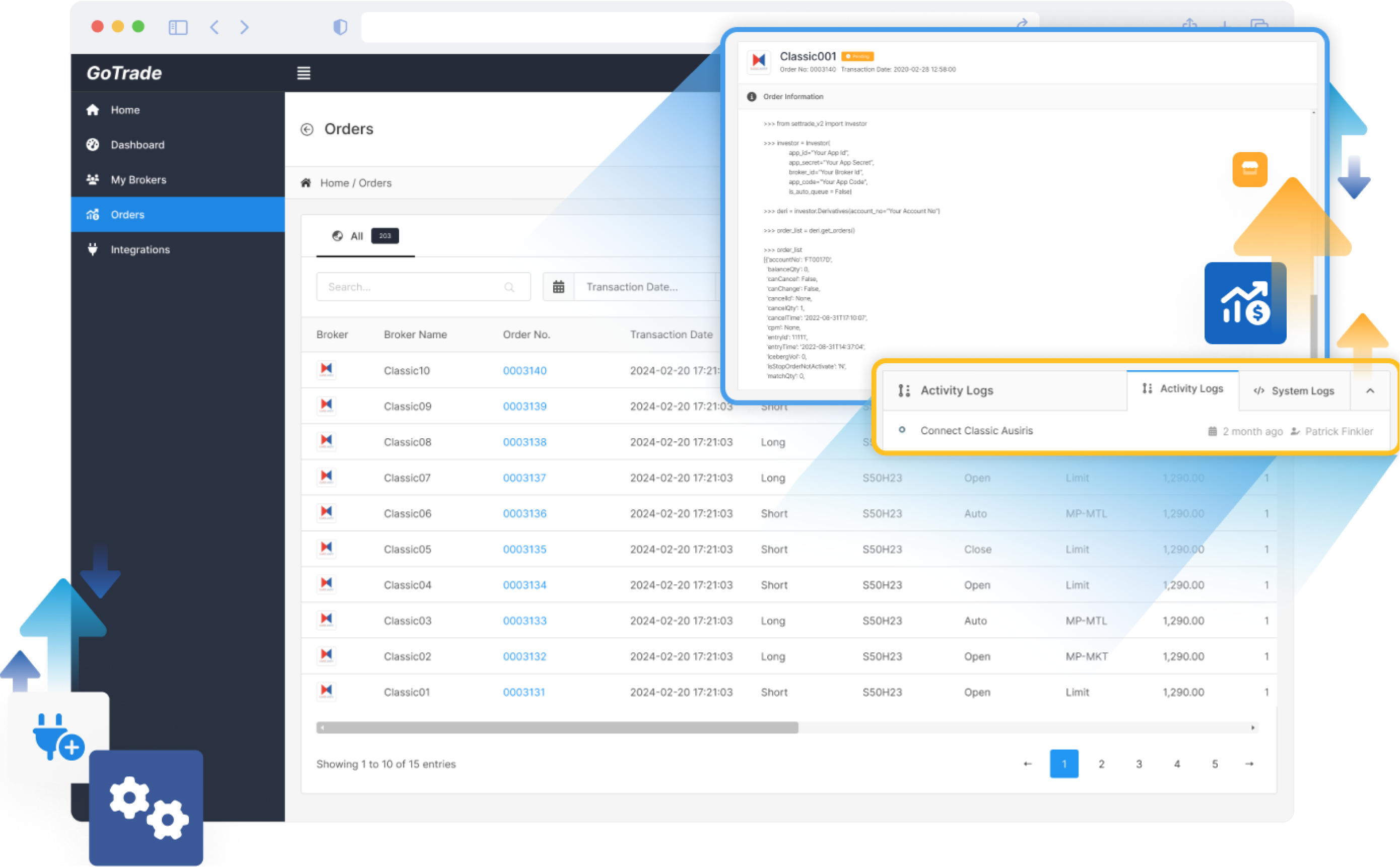Click the search magnifier icon

(509, 287)
